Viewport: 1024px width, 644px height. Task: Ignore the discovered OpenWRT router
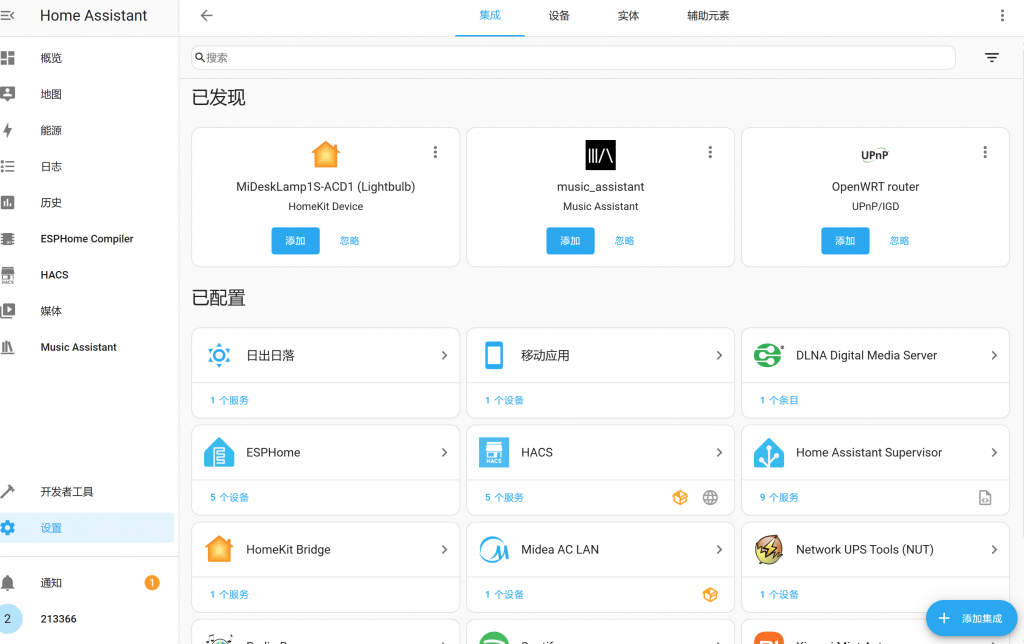[899, 241]
